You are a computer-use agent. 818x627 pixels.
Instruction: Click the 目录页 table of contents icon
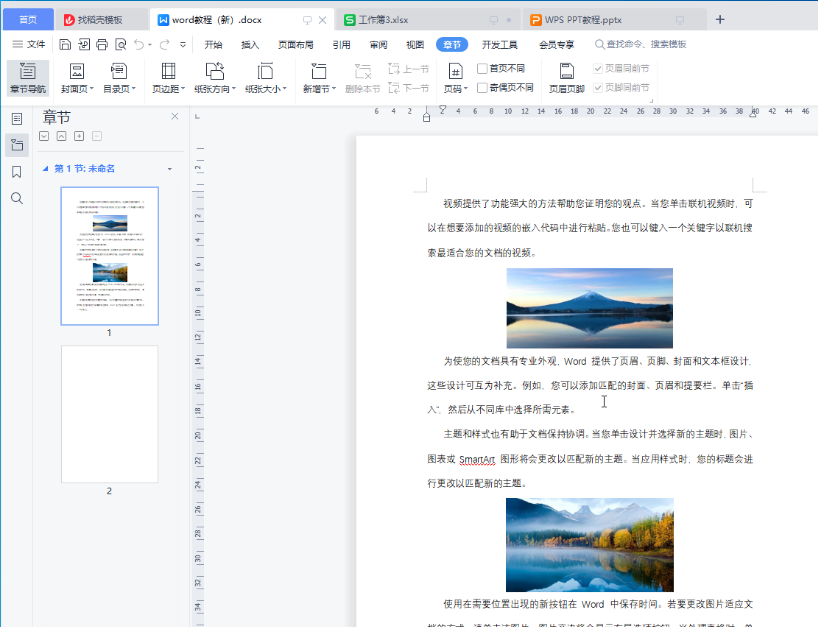click(118, 71)
